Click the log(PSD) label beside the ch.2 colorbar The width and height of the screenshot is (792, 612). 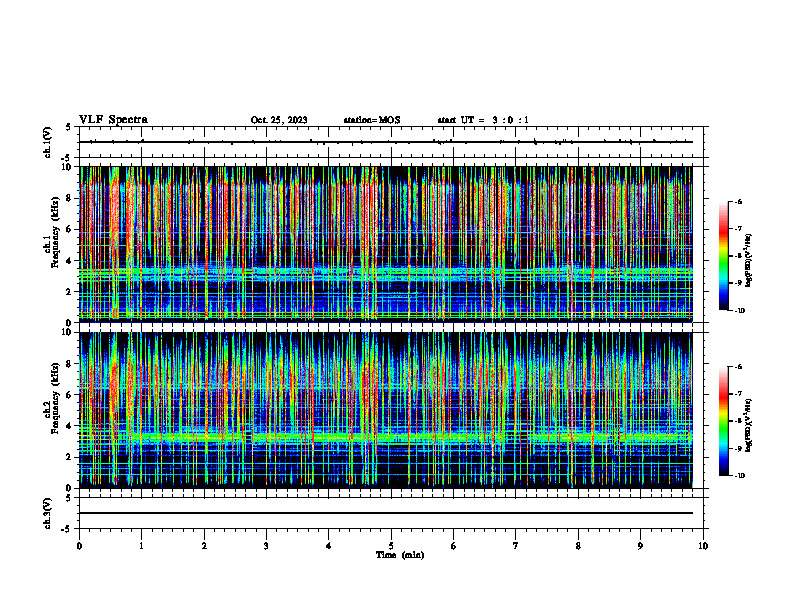[749, 426]
